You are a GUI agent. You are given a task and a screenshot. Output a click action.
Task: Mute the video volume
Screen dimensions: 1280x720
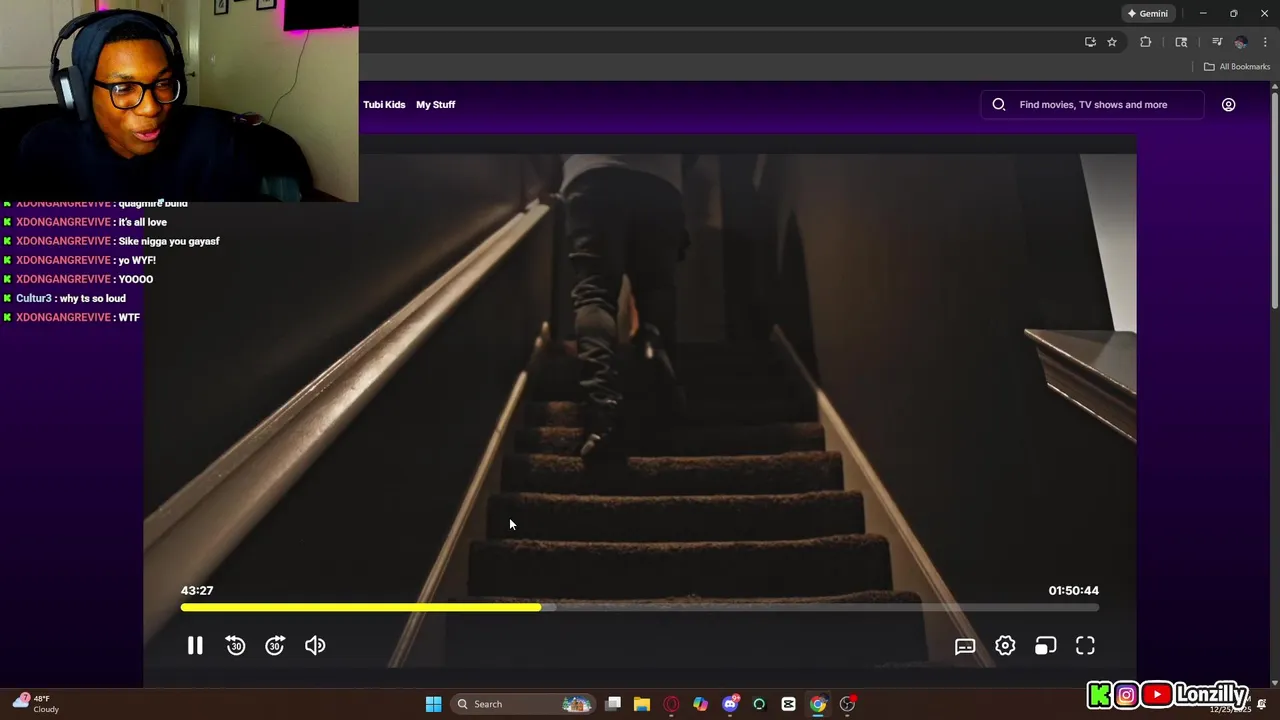pyautogui.click(x=315, y=646)
